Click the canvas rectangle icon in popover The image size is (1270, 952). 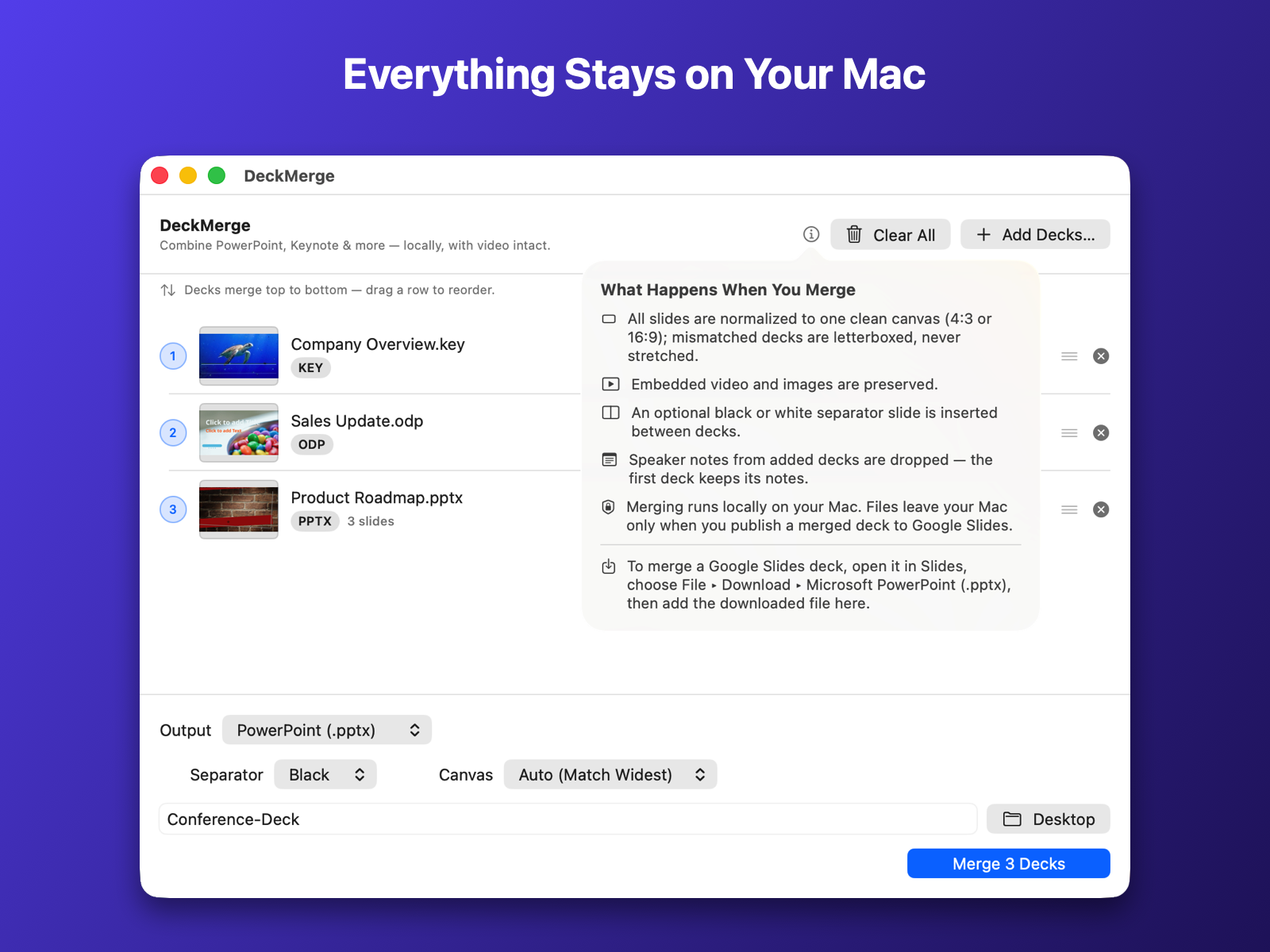(x=609, y=319)
